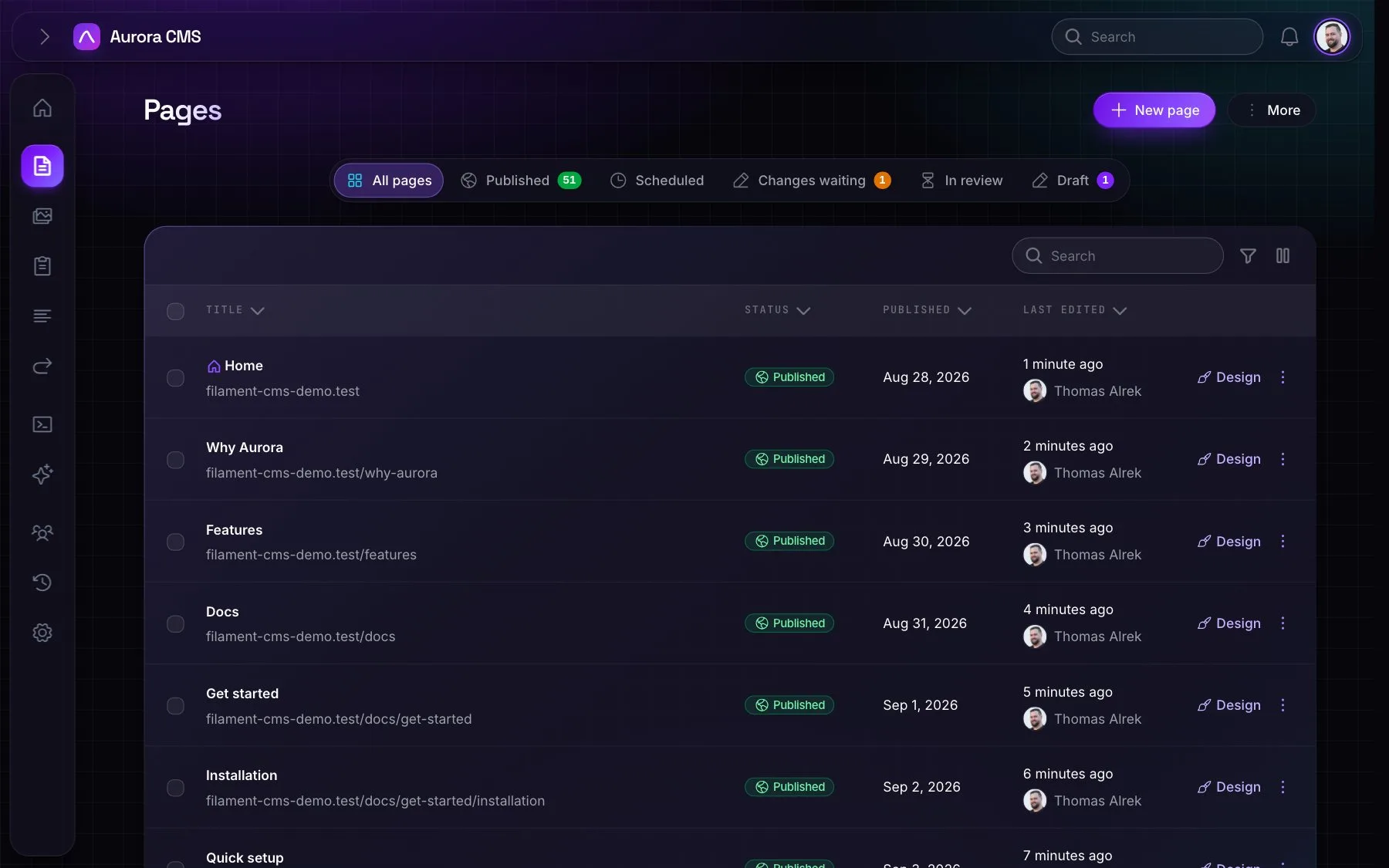
Task: Open the More options menu
Action: 1272,110
